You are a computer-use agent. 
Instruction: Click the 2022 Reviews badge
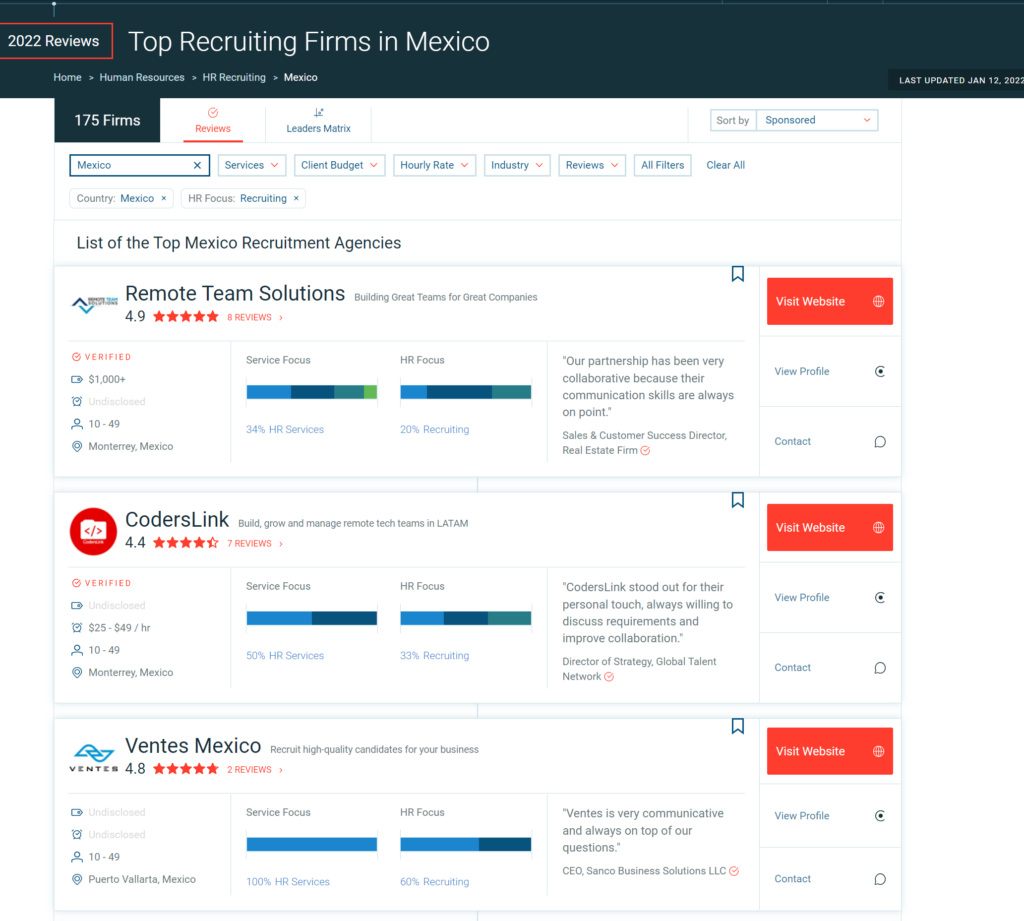coord(55,41)
